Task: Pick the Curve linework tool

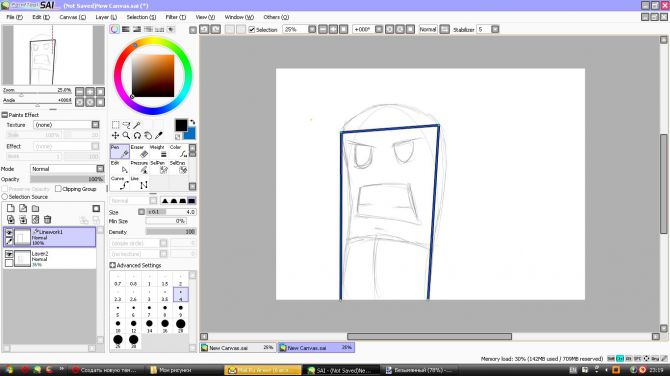Action: pyautogui.click(x=120, y=183)
